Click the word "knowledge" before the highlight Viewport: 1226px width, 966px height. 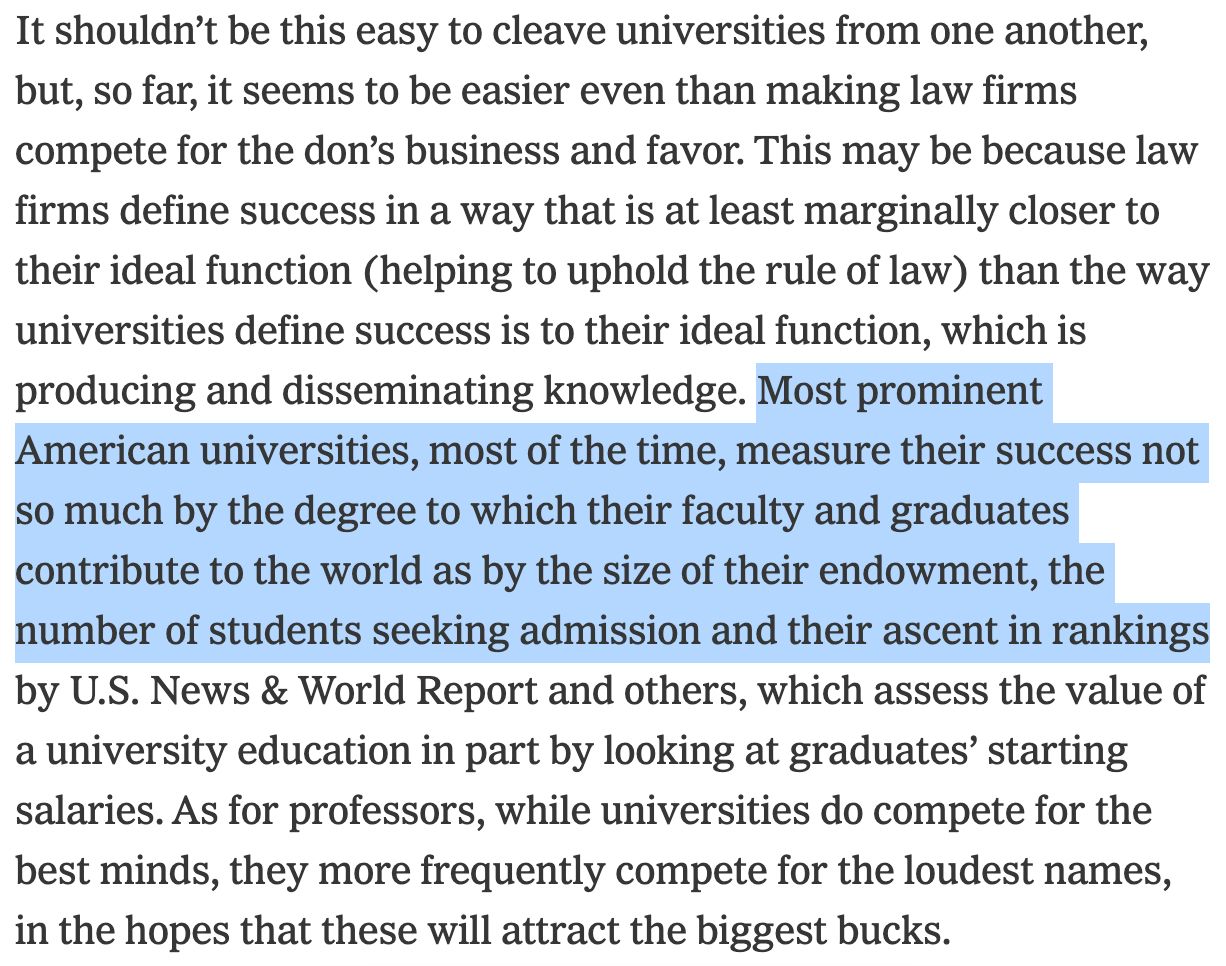point(644,391)
